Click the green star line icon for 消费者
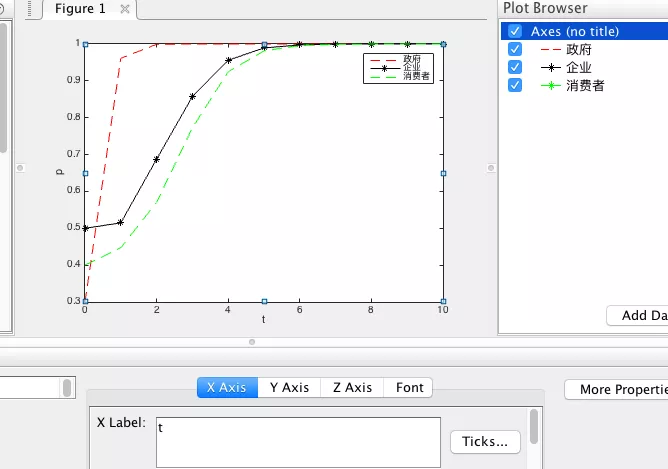The image size is (668, 469). (550, 86)
